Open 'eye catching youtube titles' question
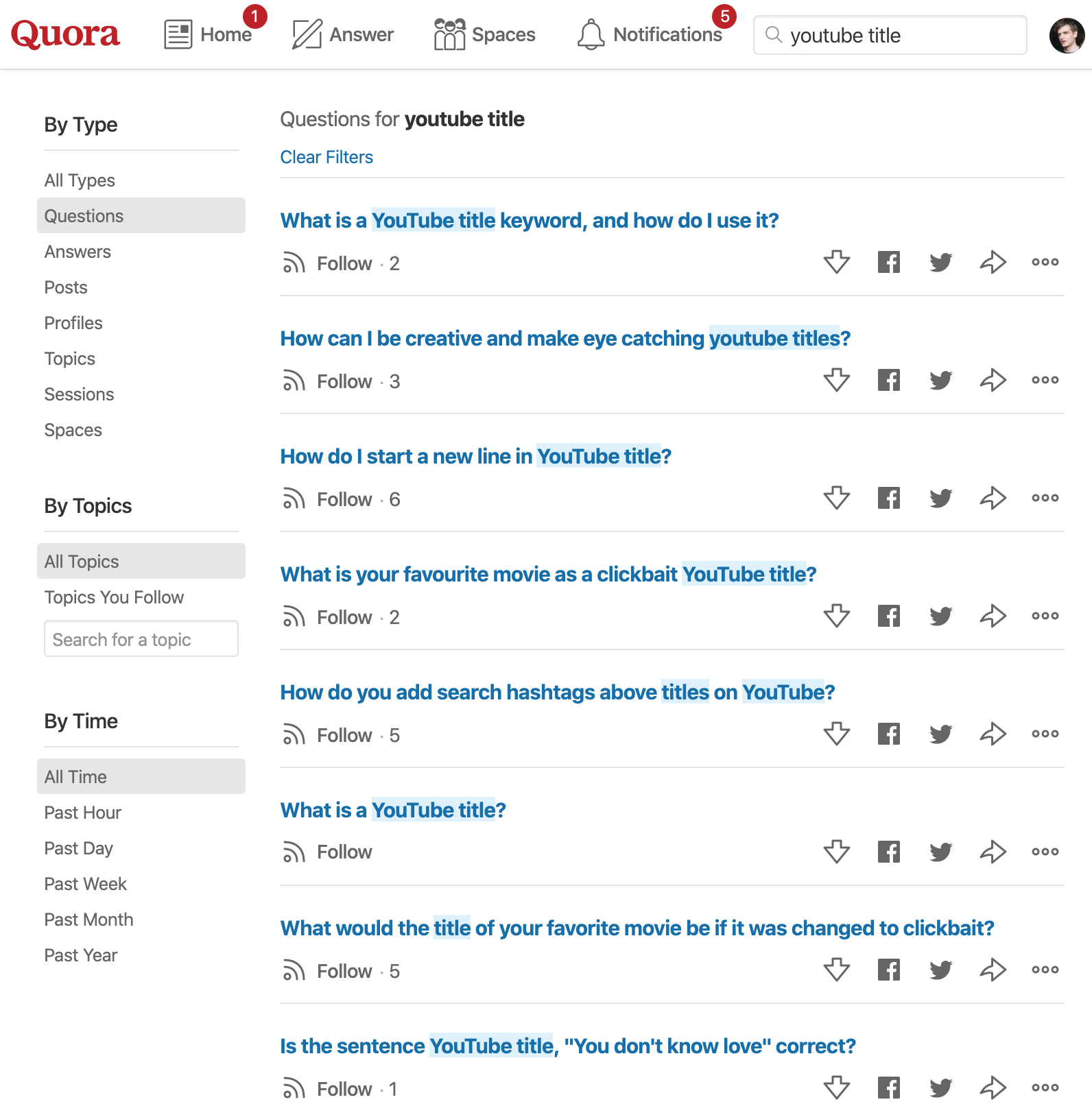1092x1115 pixels. click(566, 338)
